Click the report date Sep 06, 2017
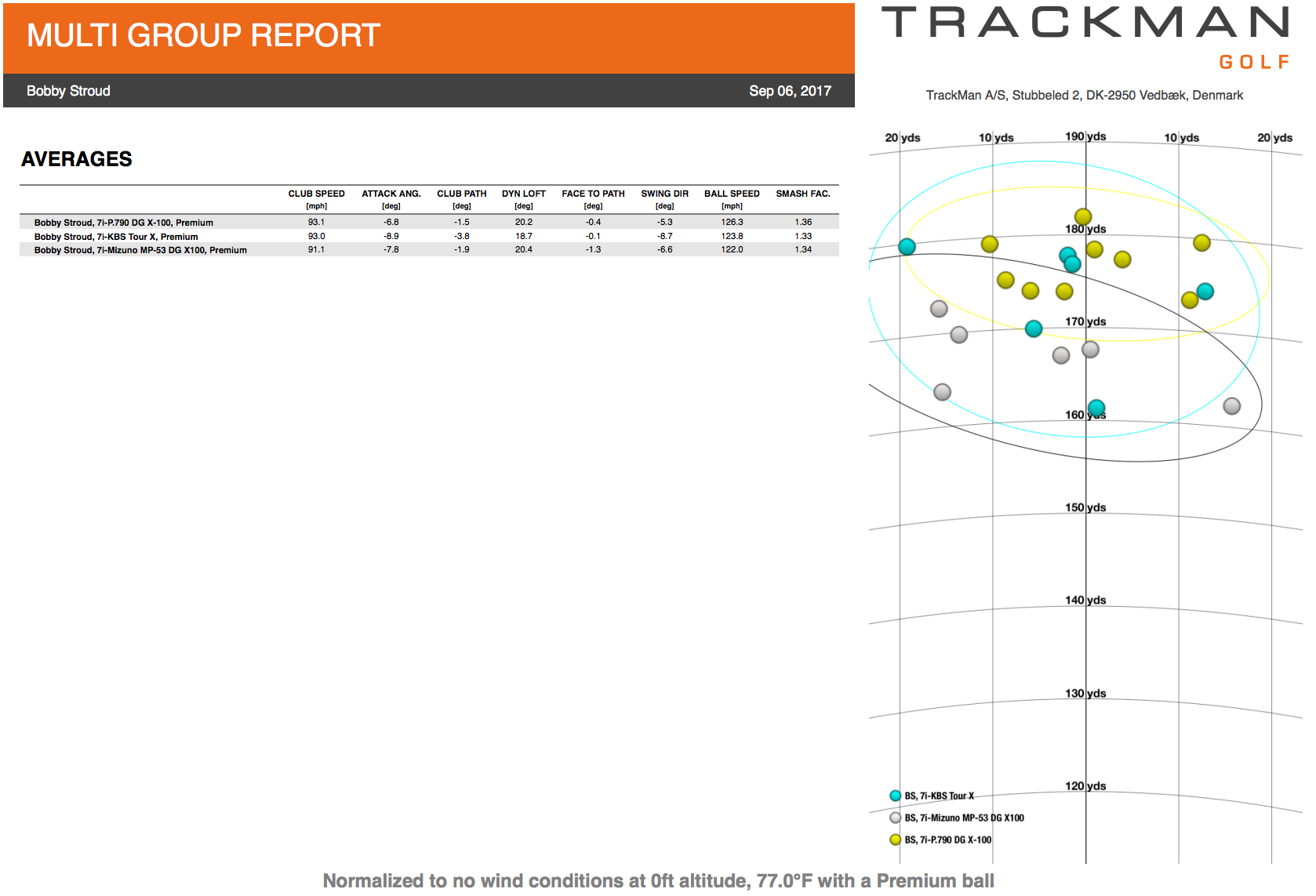Screen dimensions: 1316x896 (x=790, y=91)
